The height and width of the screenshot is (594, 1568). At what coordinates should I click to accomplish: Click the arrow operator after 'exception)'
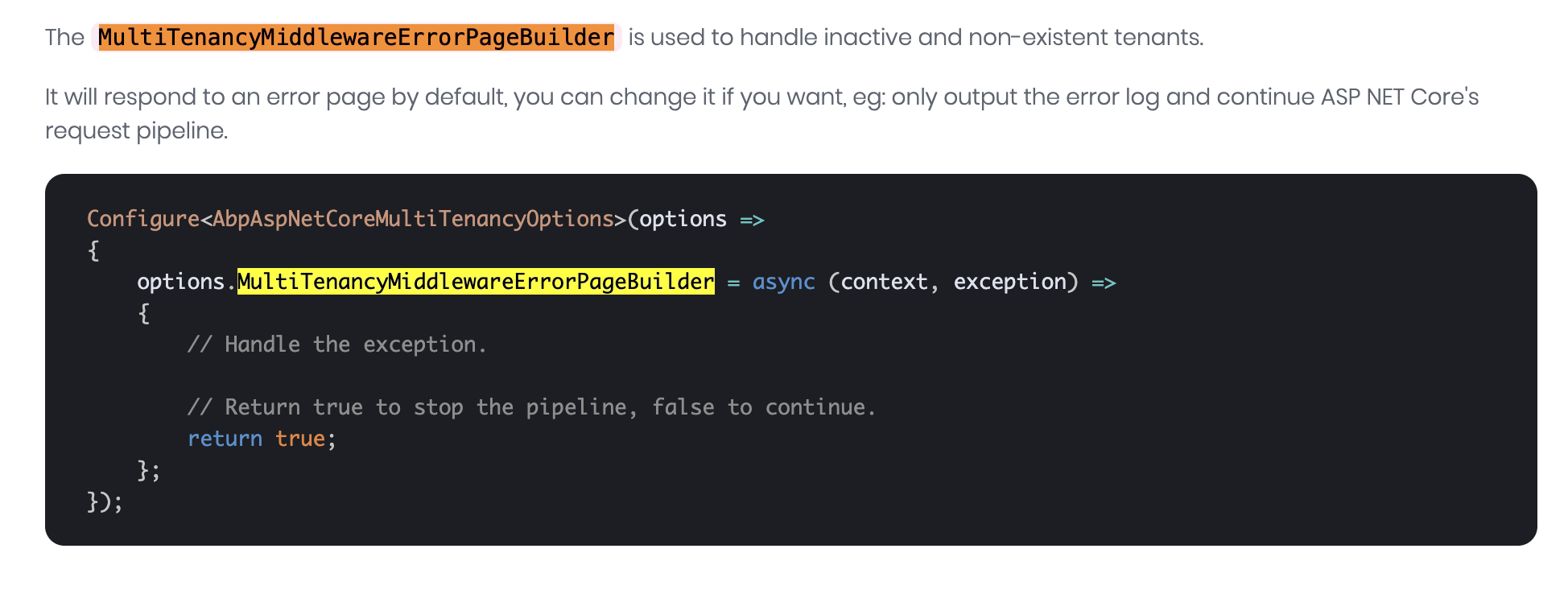[x=1104, y=283]
